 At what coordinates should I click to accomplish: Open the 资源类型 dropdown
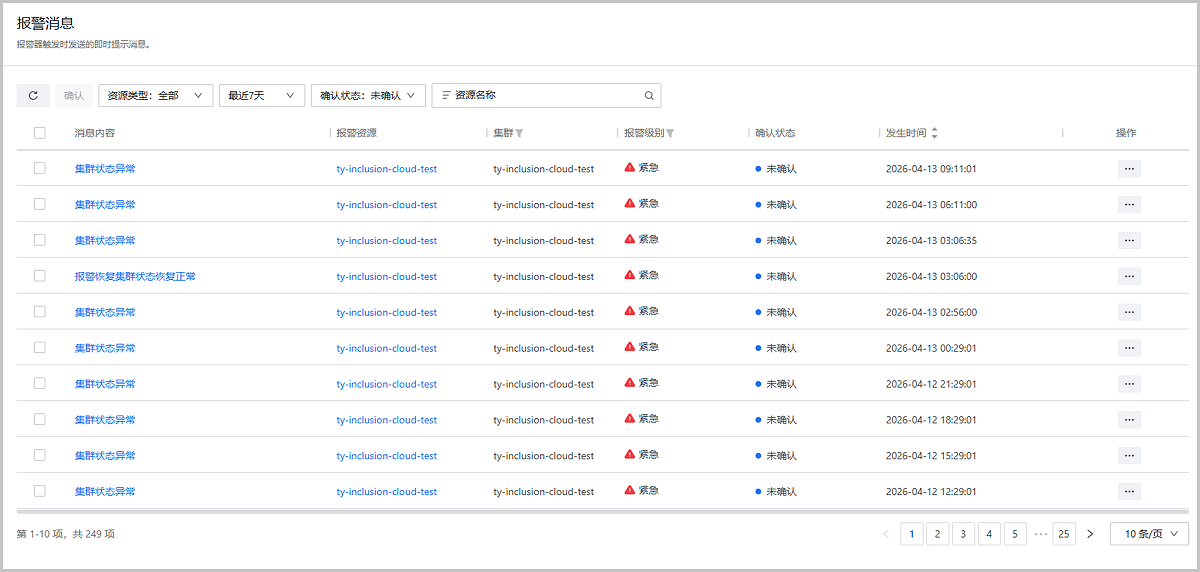tap(155, 96)
